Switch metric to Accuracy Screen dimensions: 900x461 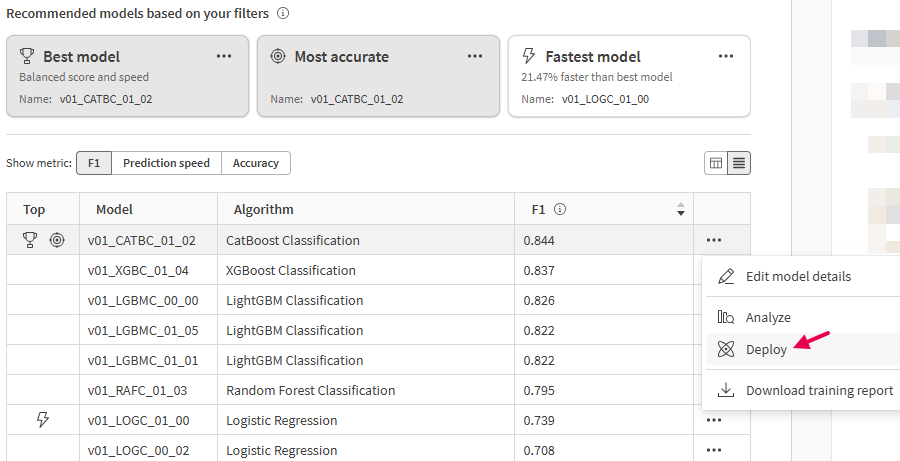point(256,163)
